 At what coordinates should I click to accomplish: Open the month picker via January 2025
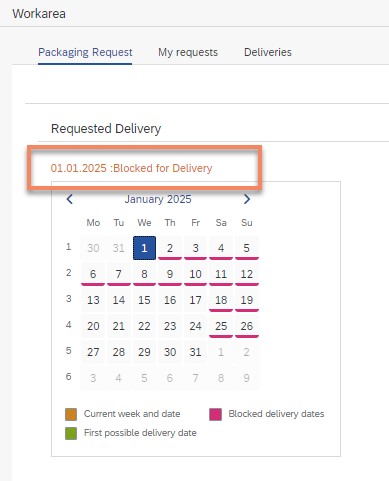(x=158, y=199)
